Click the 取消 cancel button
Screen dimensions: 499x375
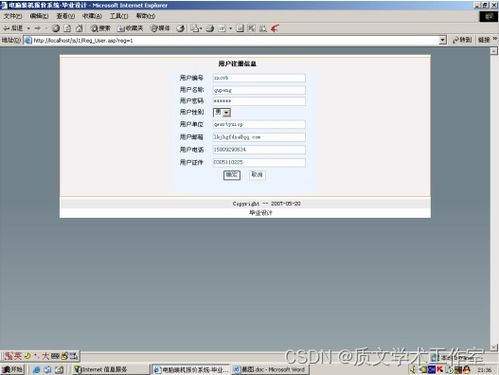[257, 175]
